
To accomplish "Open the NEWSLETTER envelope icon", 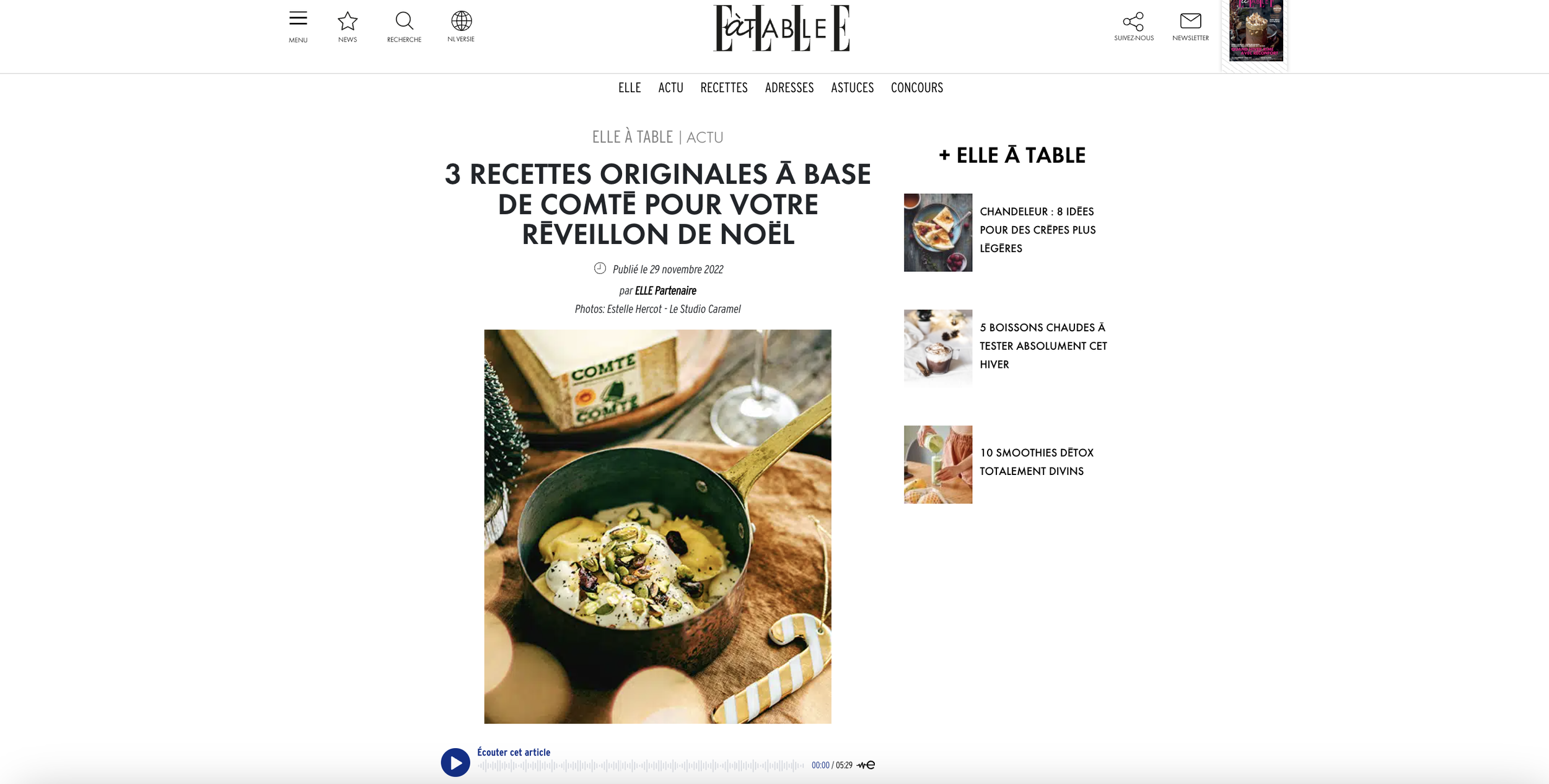I will coord(1190,21).
